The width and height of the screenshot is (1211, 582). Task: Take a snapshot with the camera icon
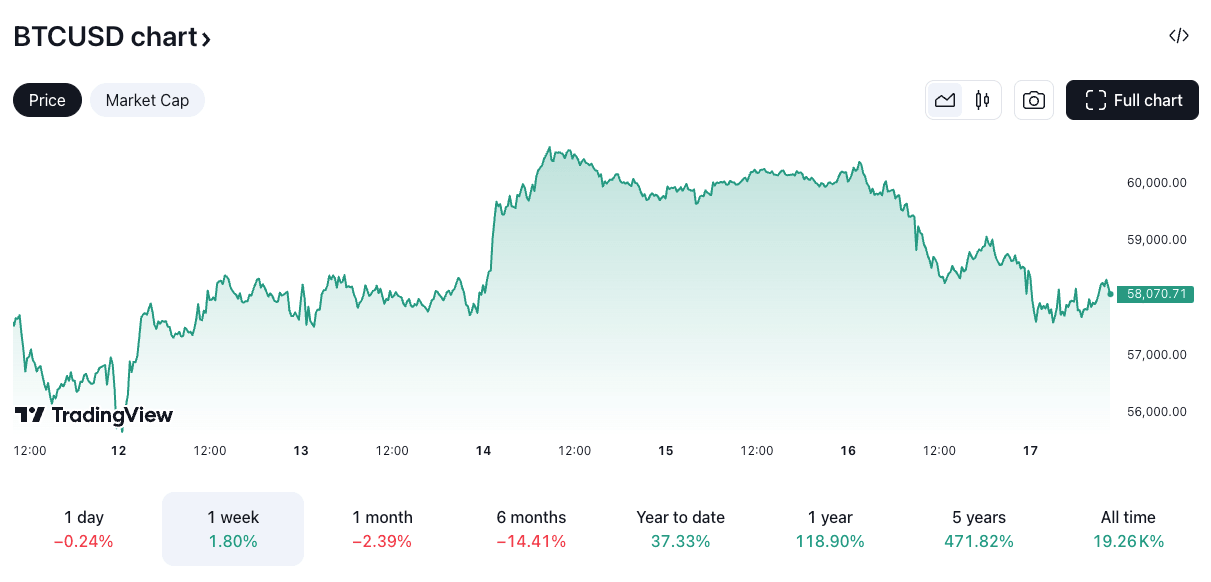click(x=1034, y=100)
